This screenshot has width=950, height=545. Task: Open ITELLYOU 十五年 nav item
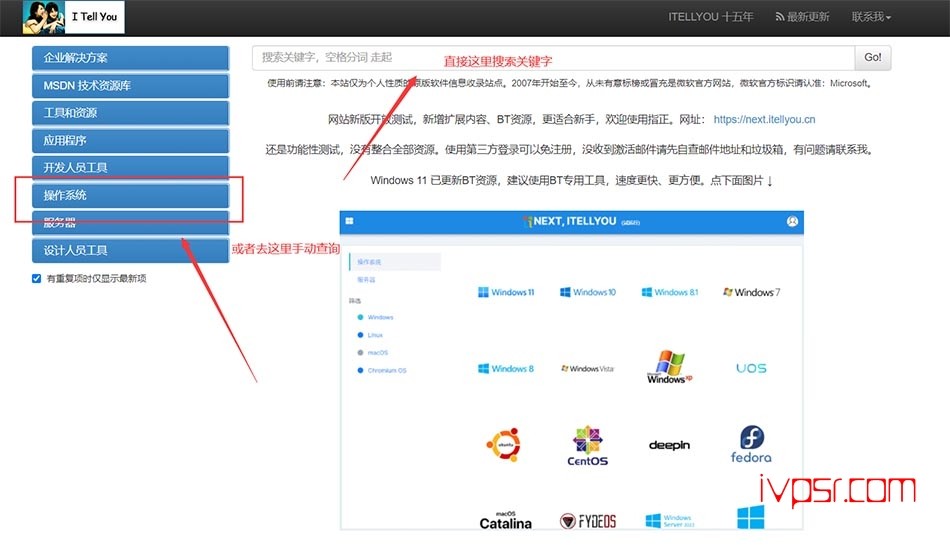coord(711,17)
